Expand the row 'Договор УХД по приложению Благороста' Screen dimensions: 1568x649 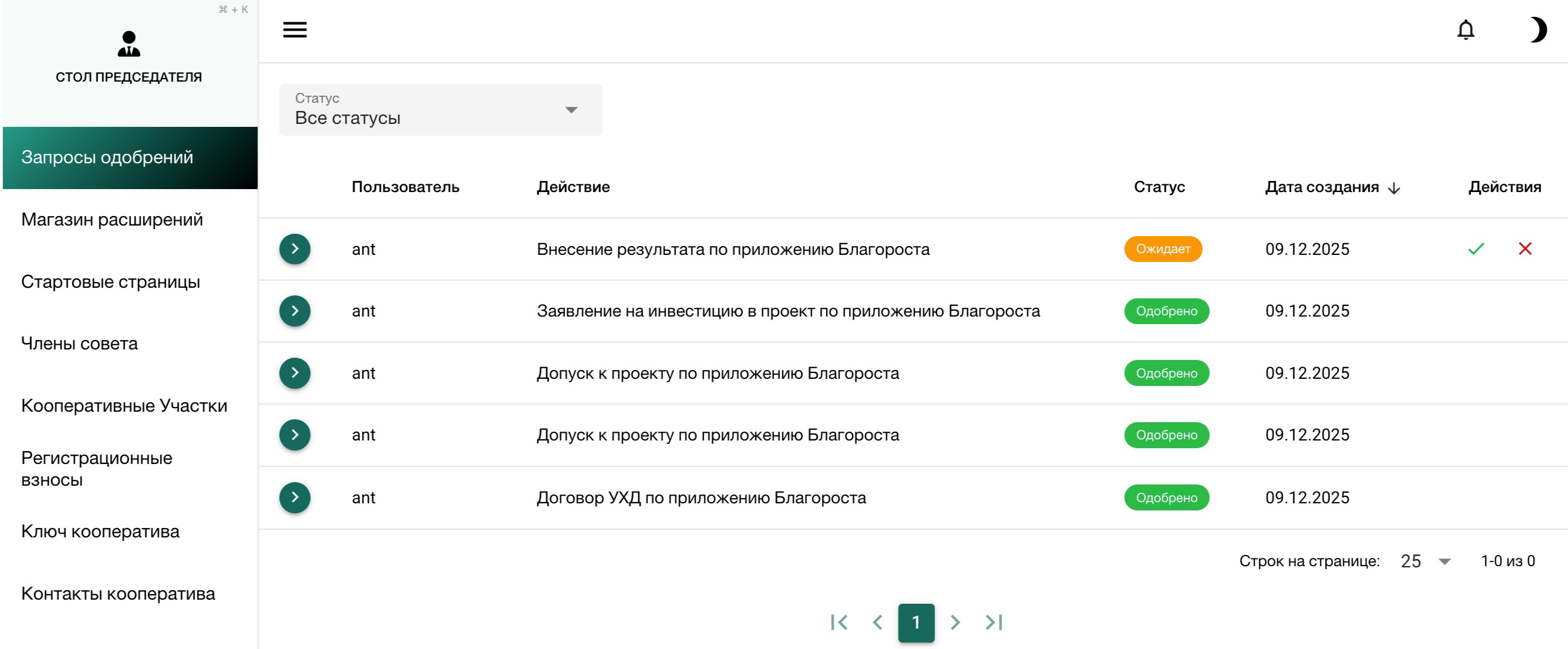coord(295,497)
